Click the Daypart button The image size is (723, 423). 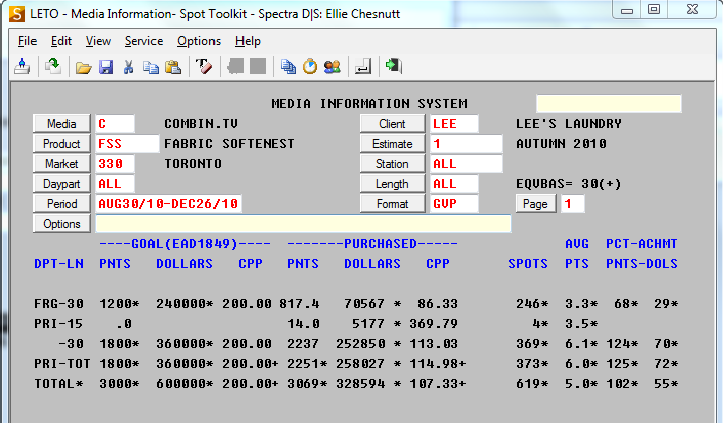[62, 184]
